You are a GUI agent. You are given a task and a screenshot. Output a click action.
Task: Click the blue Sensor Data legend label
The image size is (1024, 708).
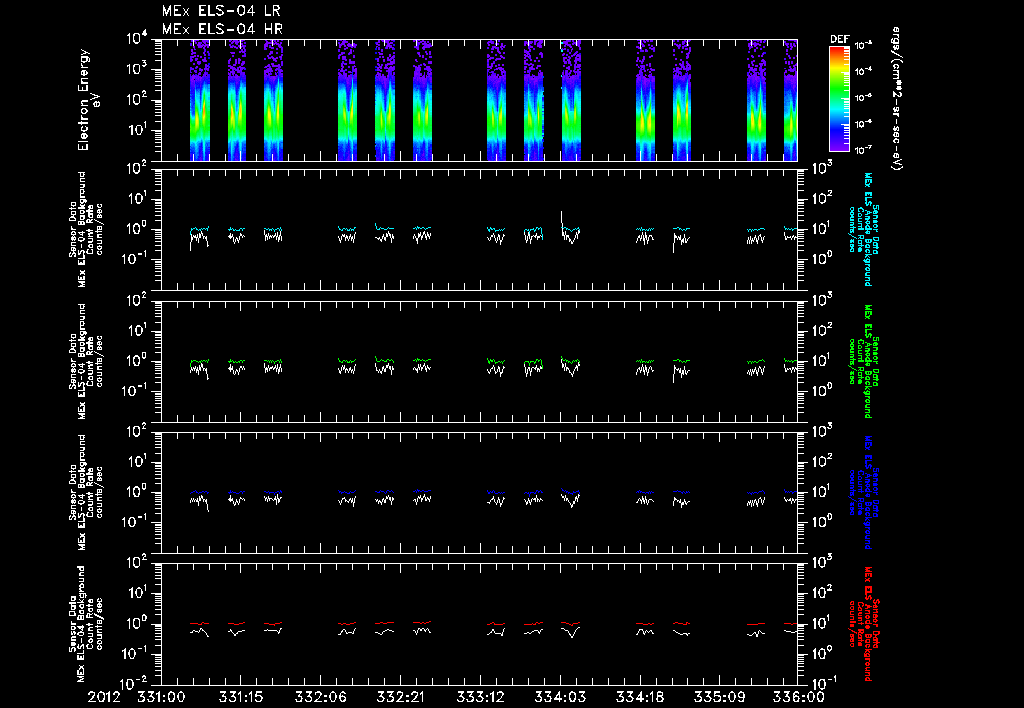tap(864, 492)
